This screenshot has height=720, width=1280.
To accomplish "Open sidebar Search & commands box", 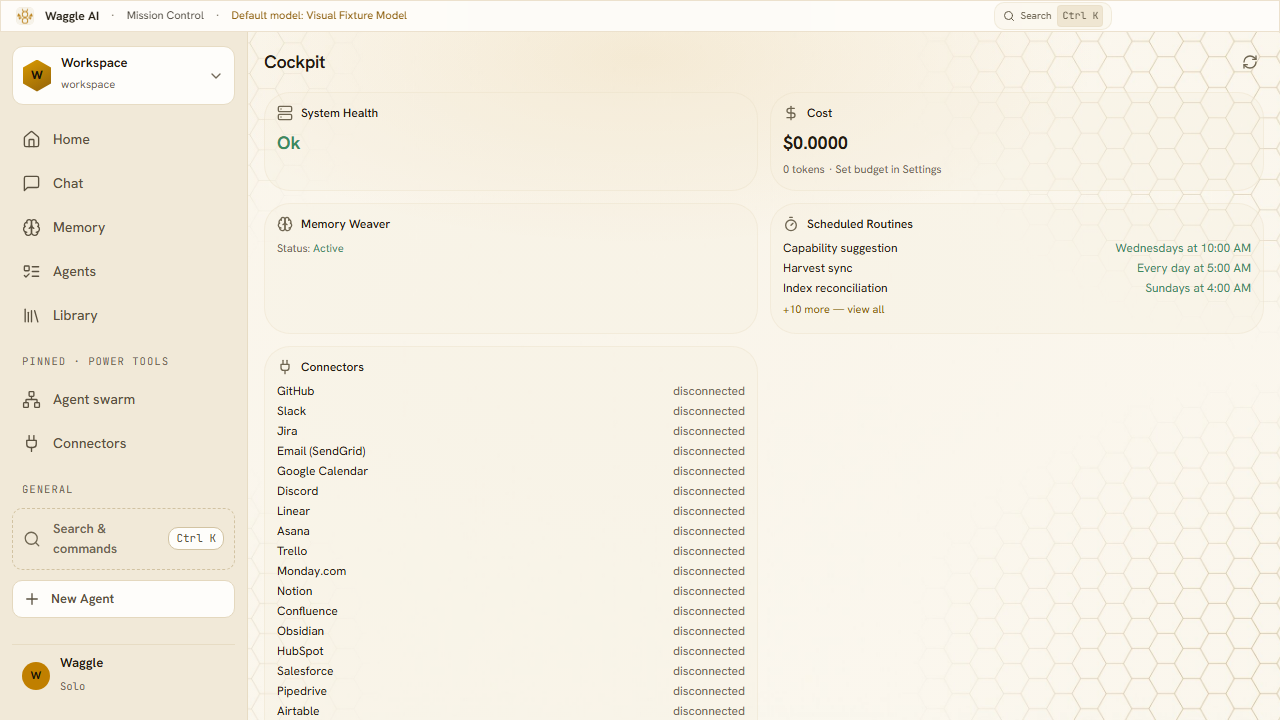I will click(x=124, y=539).
